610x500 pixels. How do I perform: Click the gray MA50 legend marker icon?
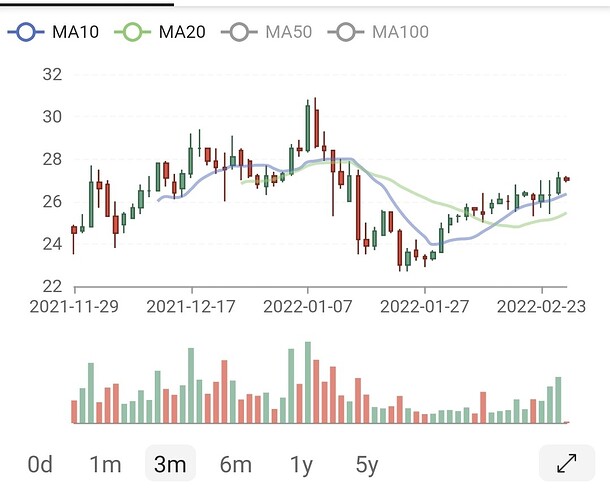(x=239, y=32)
